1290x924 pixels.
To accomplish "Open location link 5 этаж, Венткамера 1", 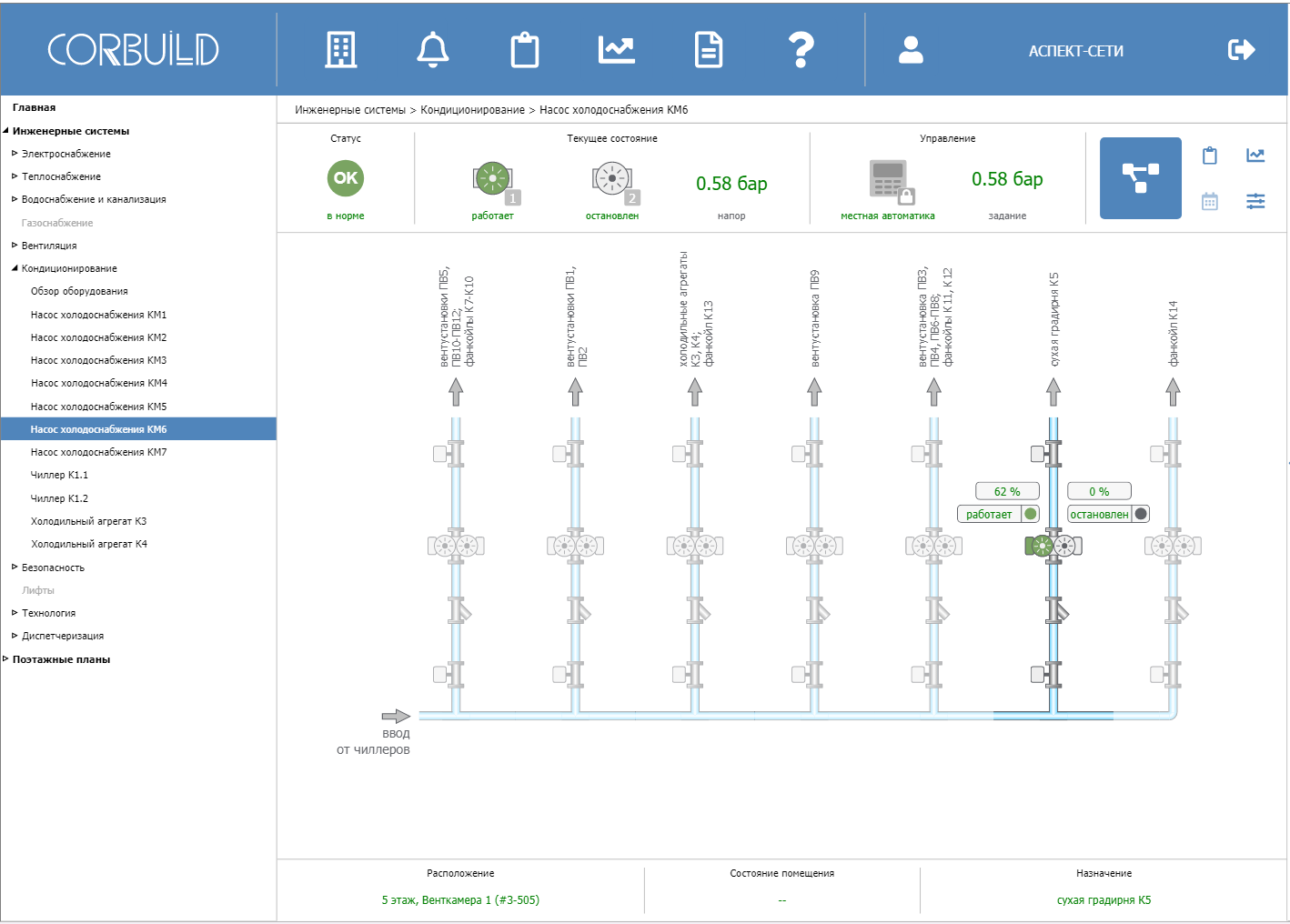I will click(x=460, y=900).
